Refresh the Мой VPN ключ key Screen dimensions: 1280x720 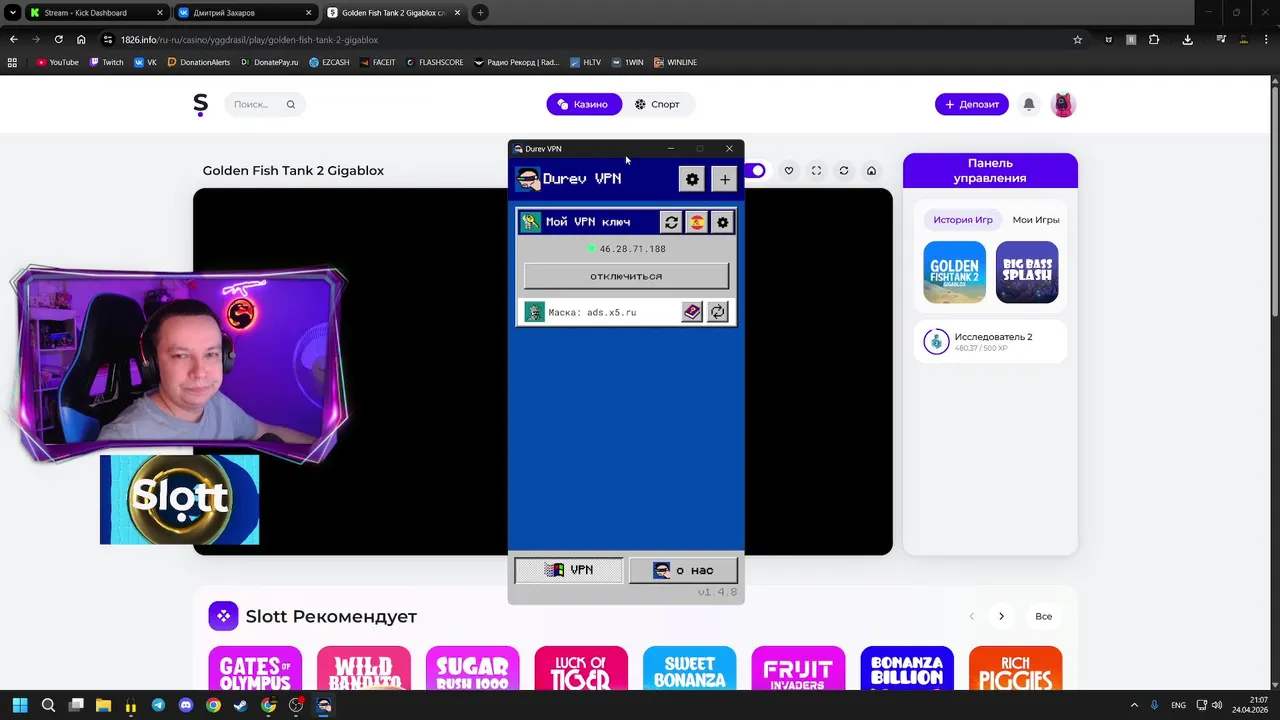[x=671, y=222]
